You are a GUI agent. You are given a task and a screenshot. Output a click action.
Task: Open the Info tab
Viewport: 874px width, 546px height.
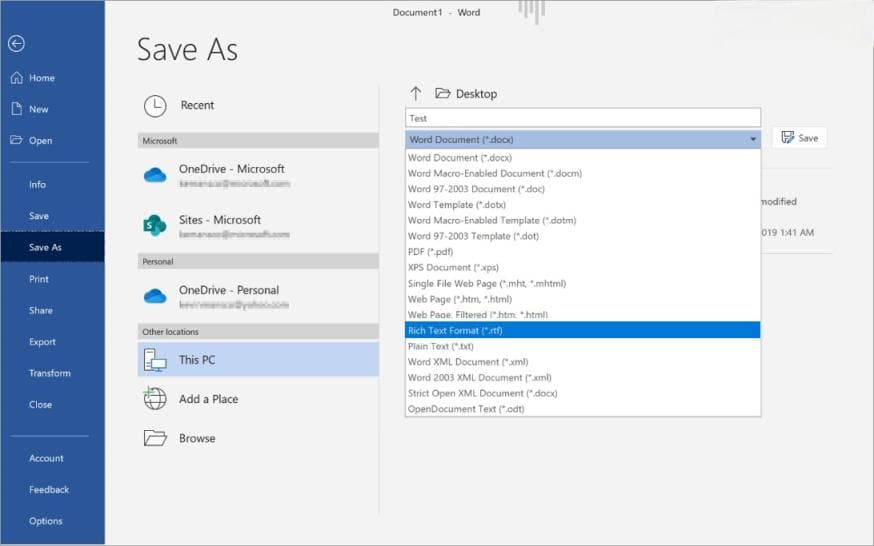[52, 184]
